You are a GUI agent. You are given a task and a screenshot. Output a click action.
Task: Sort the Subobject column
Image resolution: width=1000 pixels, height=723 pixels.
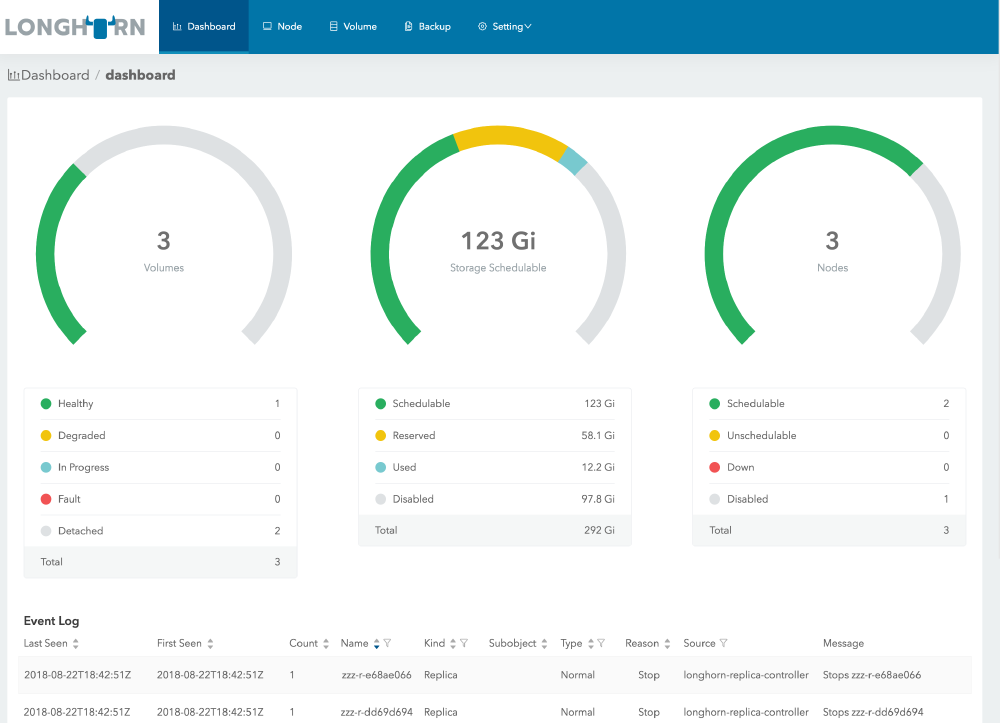tap(545, 644)
